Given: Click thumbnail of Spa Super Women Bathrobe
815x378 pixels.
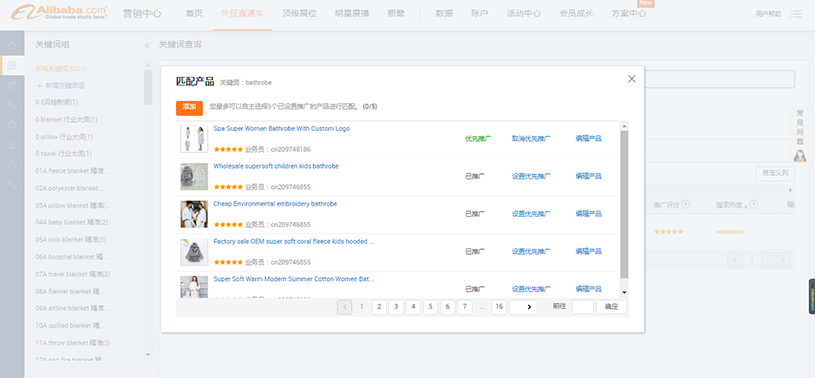Looking at the screenshot, I should pos(194,139).
